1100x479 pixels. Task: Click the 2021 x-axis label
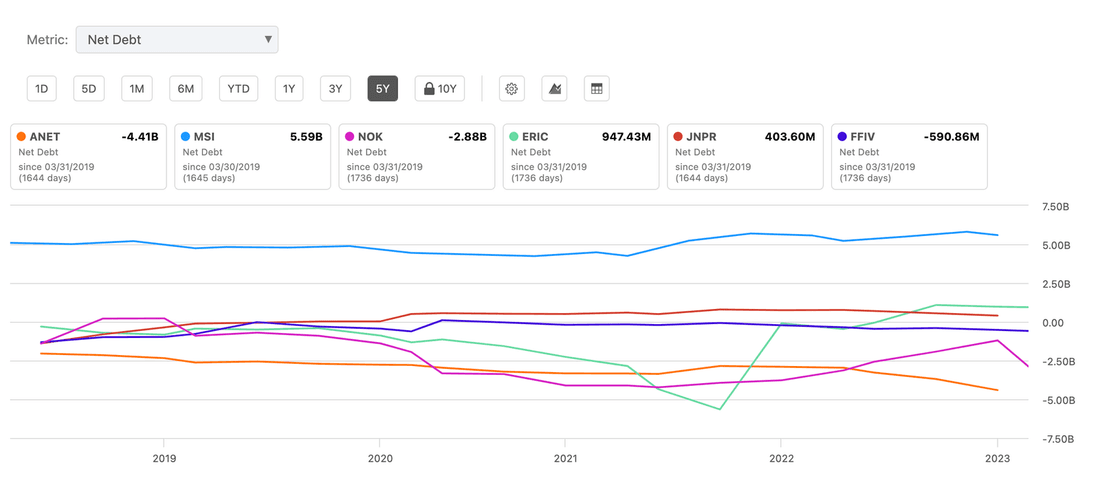[565, 459]
